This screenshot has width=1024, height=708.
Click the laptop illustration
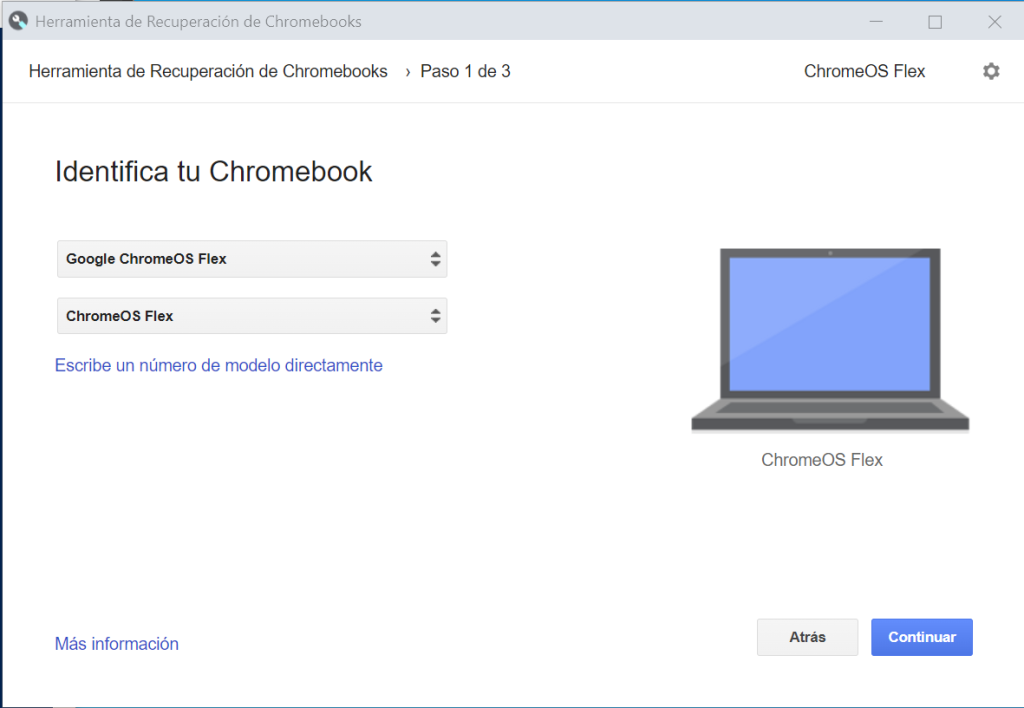[x=828, y=340]
